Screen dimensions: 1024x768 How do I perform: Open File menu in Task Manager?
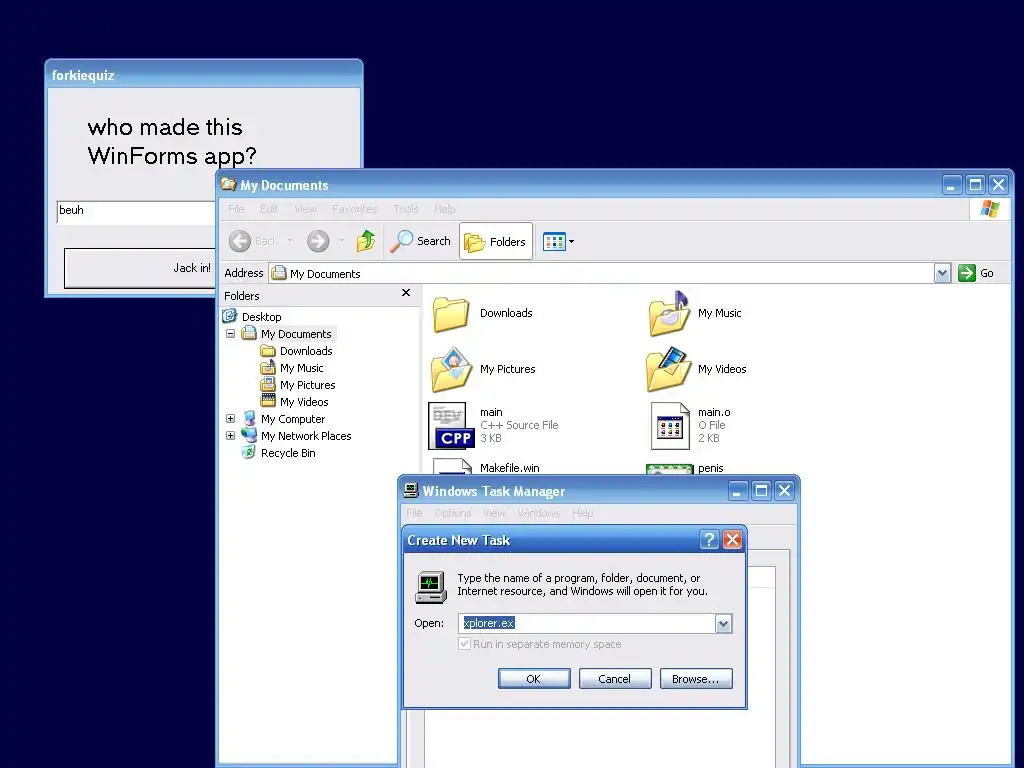coord(414,513)
